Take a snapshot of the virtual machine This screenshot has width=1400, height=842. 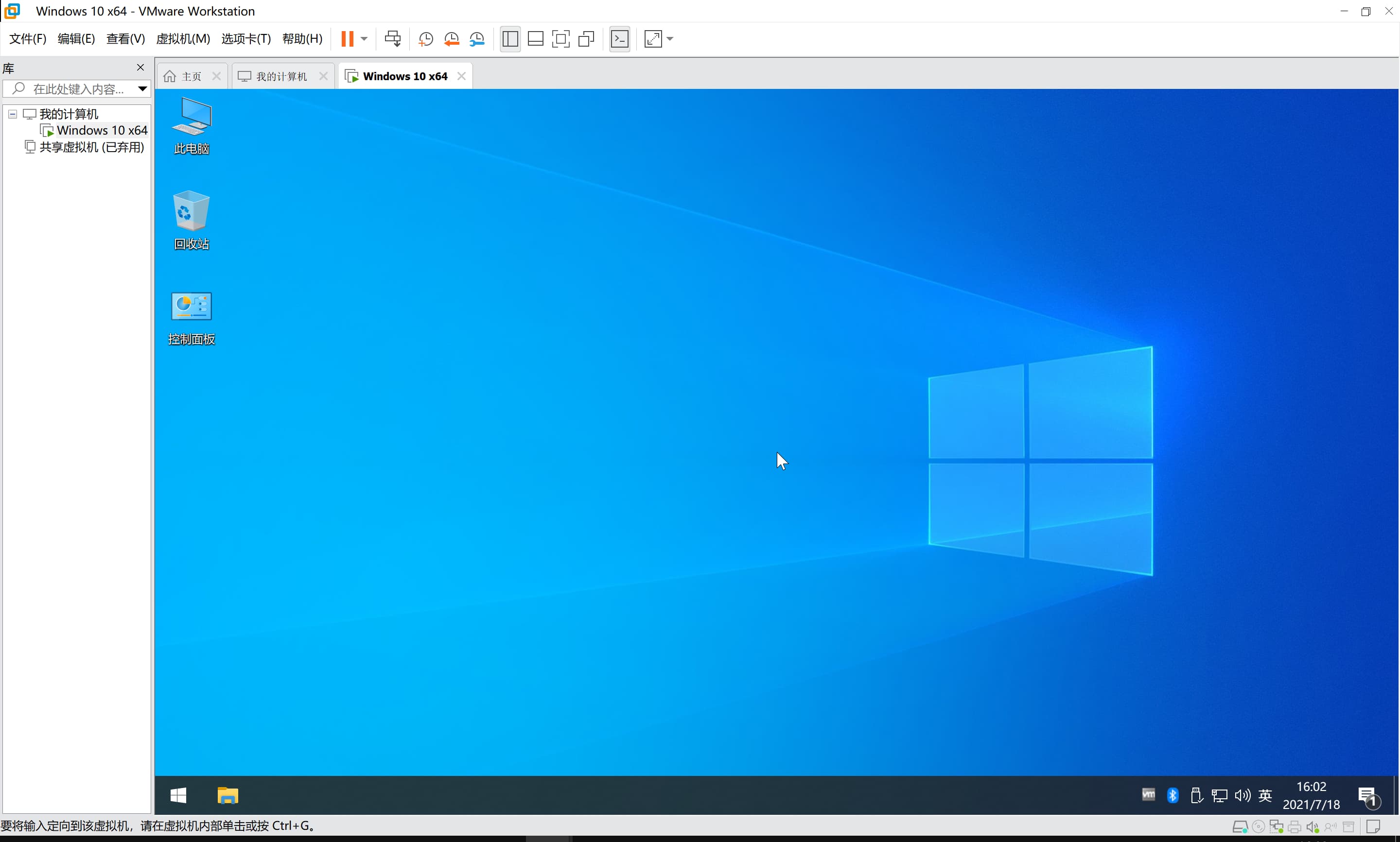426,38
